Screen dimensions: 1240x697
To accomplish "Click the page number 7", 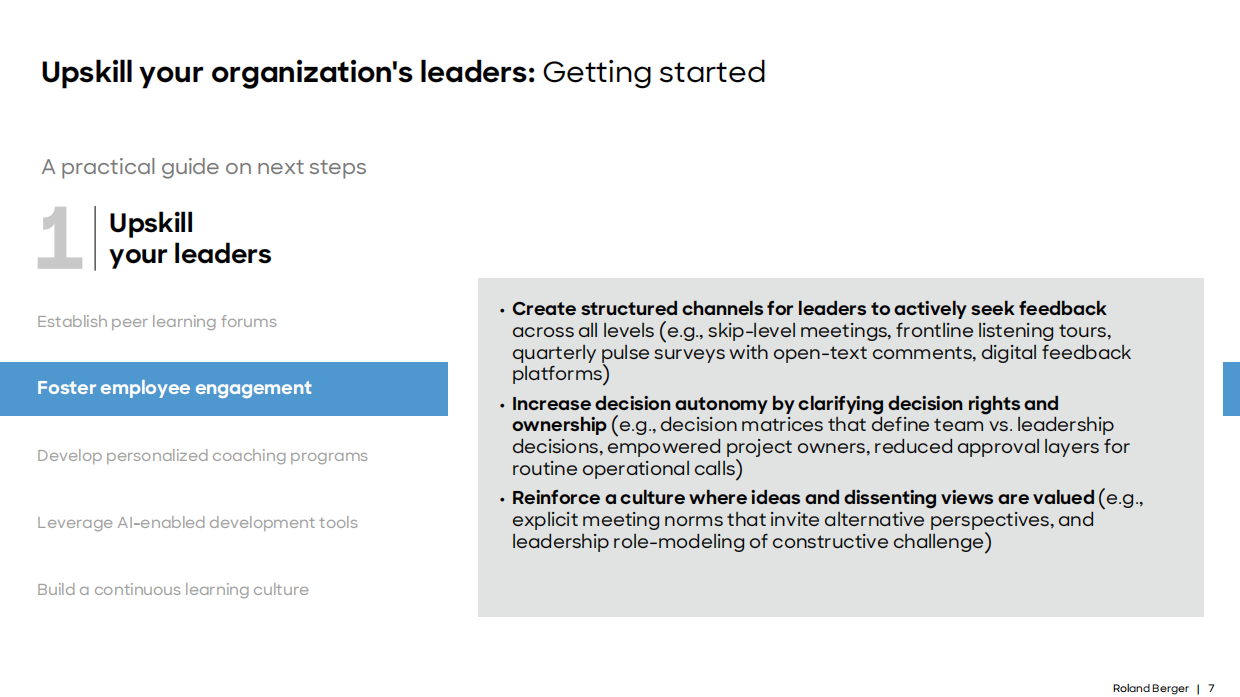I will [1211, 688].
